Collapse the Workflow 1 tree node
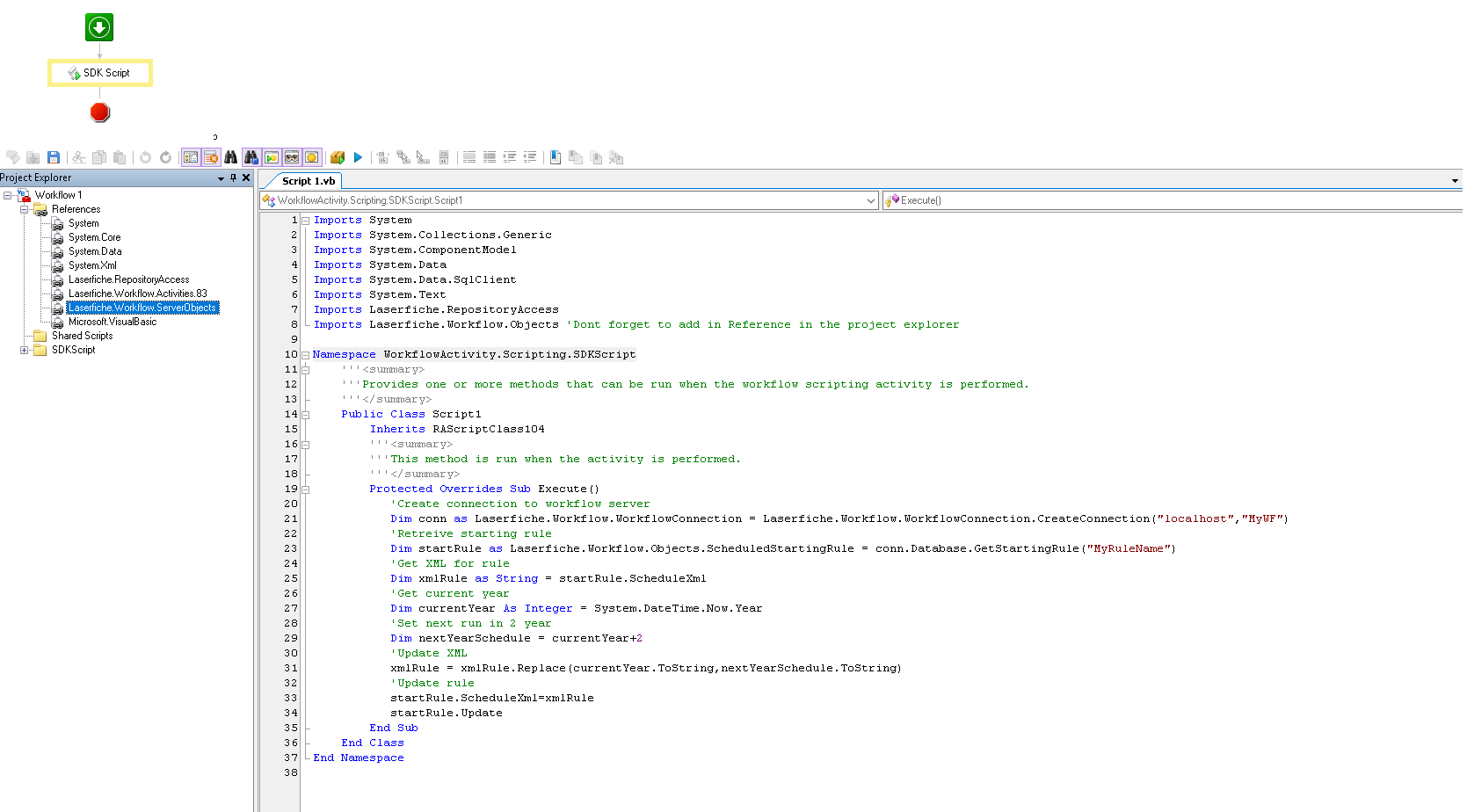Screen dimensions: 1467x812 coord(8,195)
